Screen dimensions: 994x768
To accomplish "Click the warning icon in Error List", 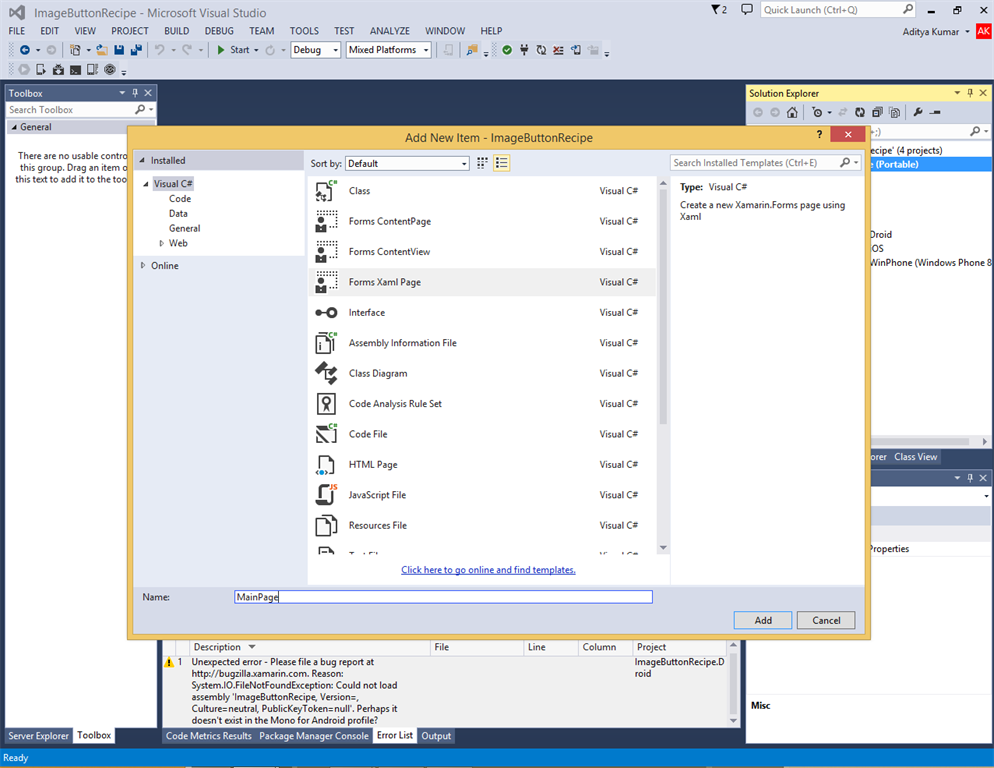I will click(x=169, y=662).
